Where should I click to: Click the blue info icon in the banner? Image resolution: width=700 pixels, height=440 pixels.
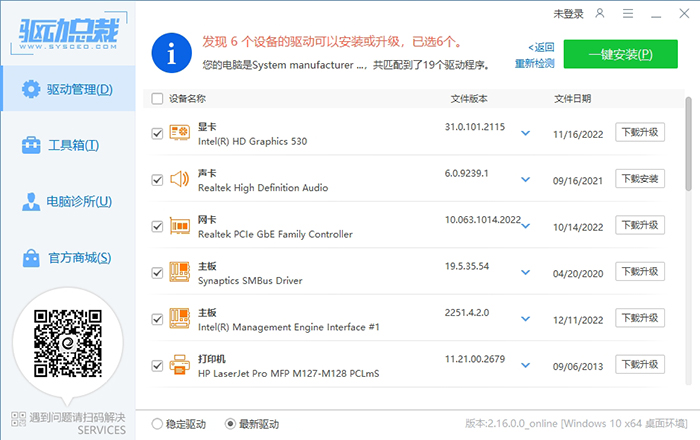(x=175, y=53)
